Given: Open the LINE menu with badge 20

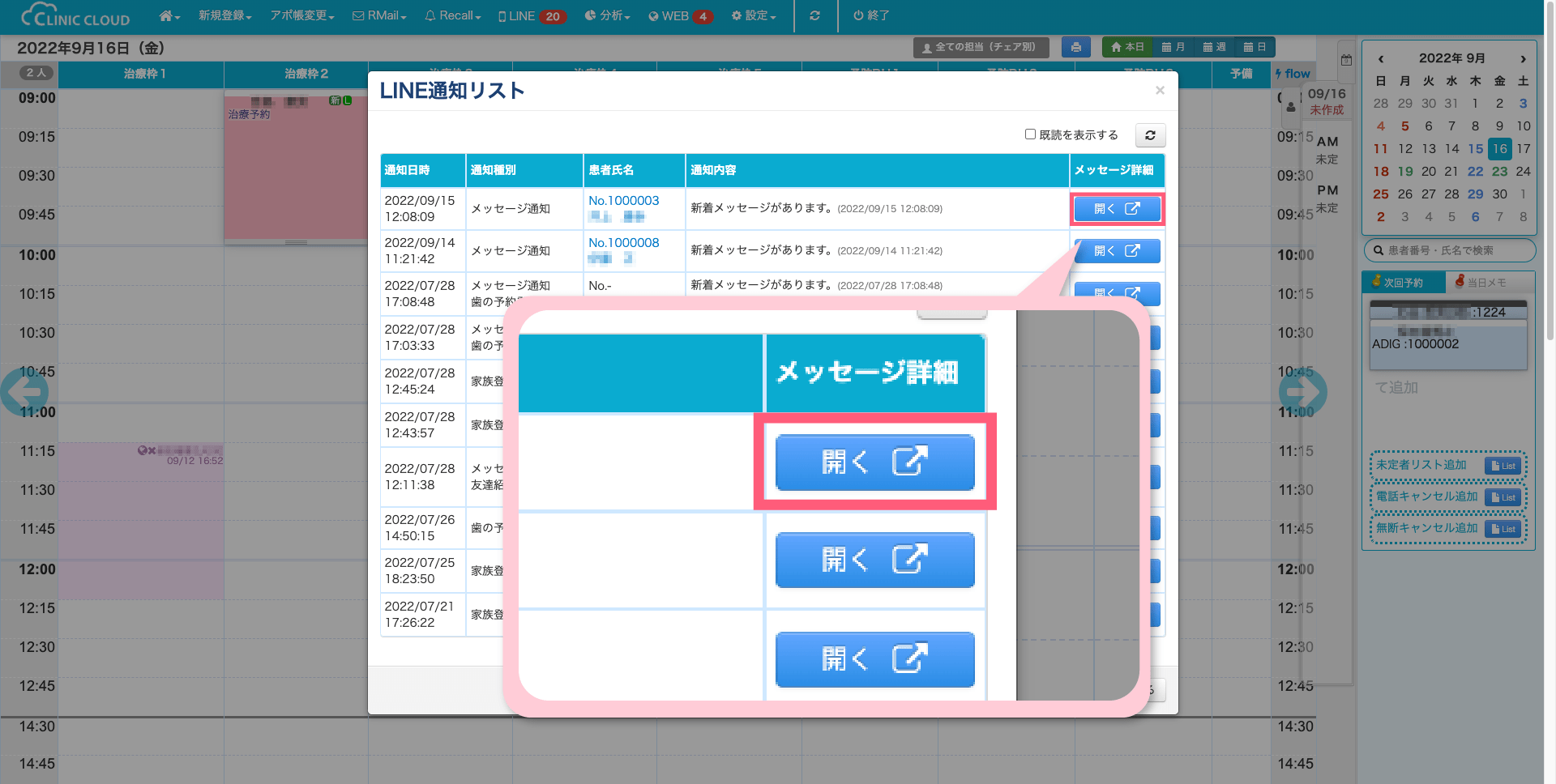Looking at the screenshot, I should (x=532, y=16).
